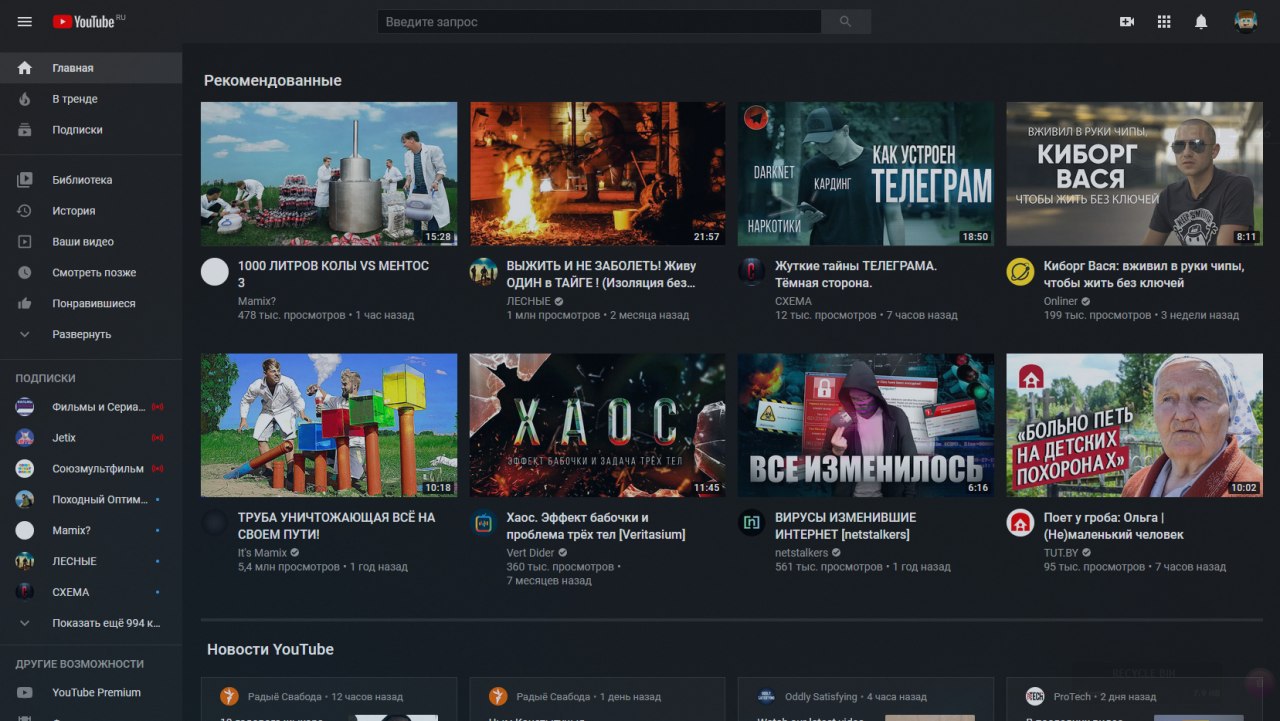
Task: Click TUT.BY channel name link
Action: tap(1060, 553)
